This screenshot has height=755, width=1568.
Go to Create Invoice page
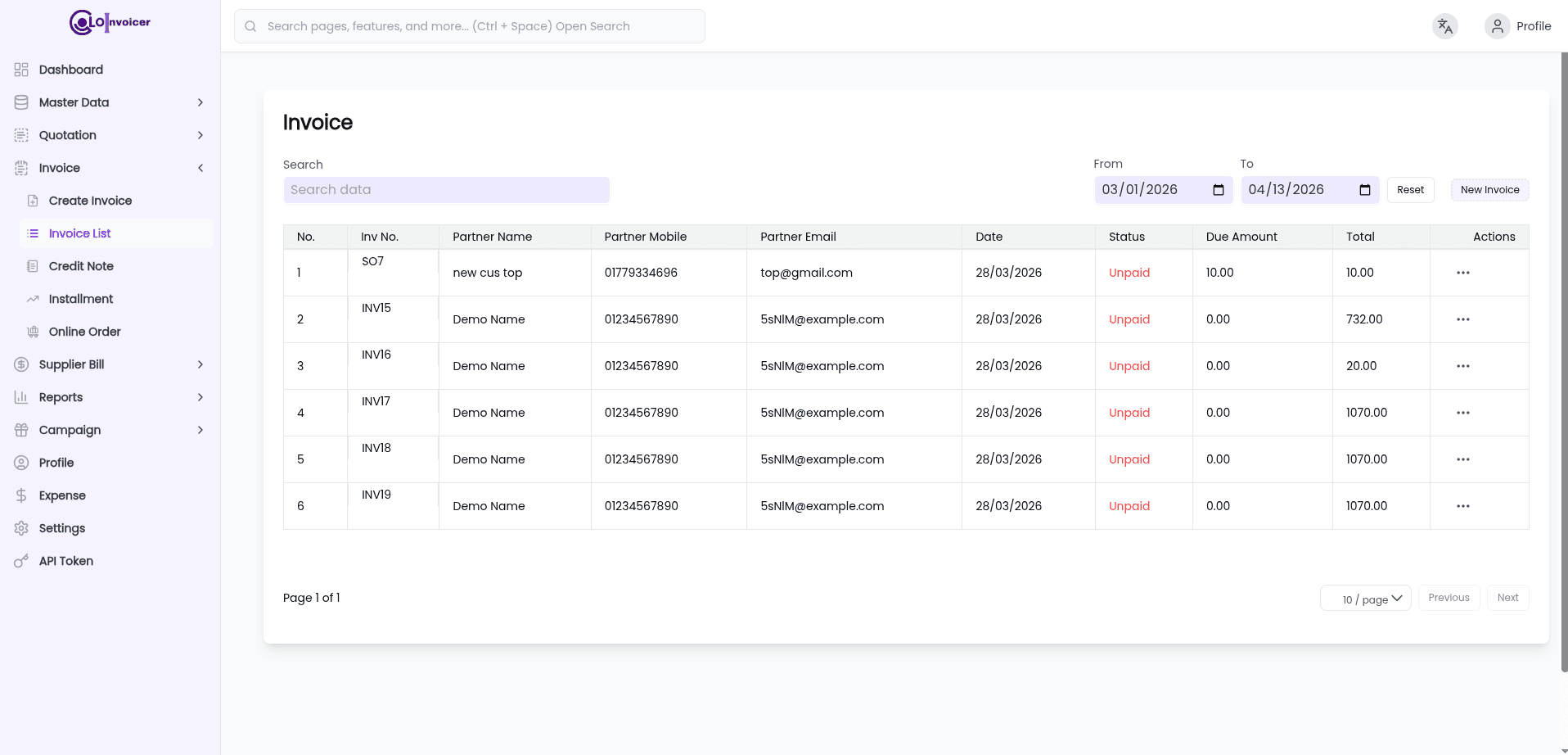coord(90,201)
